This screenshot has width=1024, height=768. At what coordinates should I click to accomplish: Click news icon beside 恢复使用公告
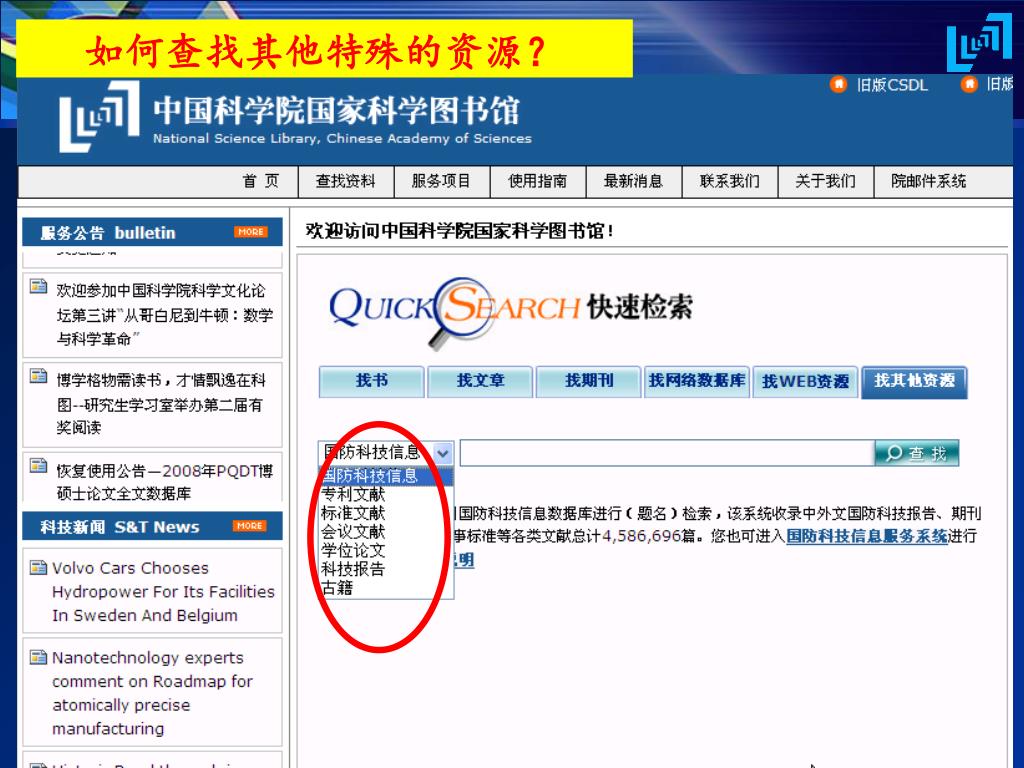pyautogui.click(x=39, y=466)
